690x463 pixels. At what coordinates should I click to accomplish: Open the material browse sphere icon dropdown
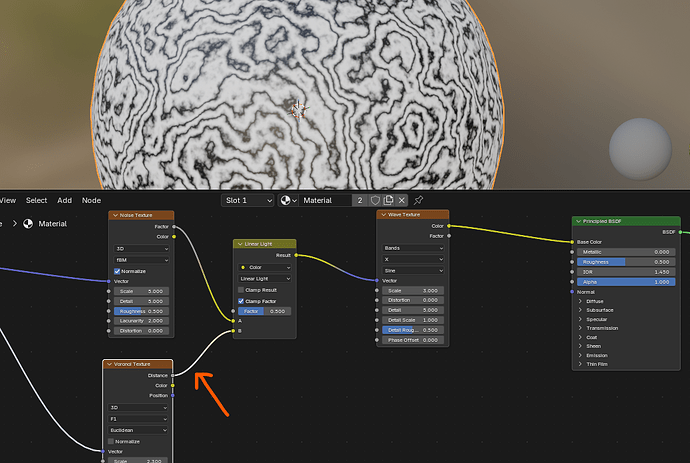tap(289, 200)
